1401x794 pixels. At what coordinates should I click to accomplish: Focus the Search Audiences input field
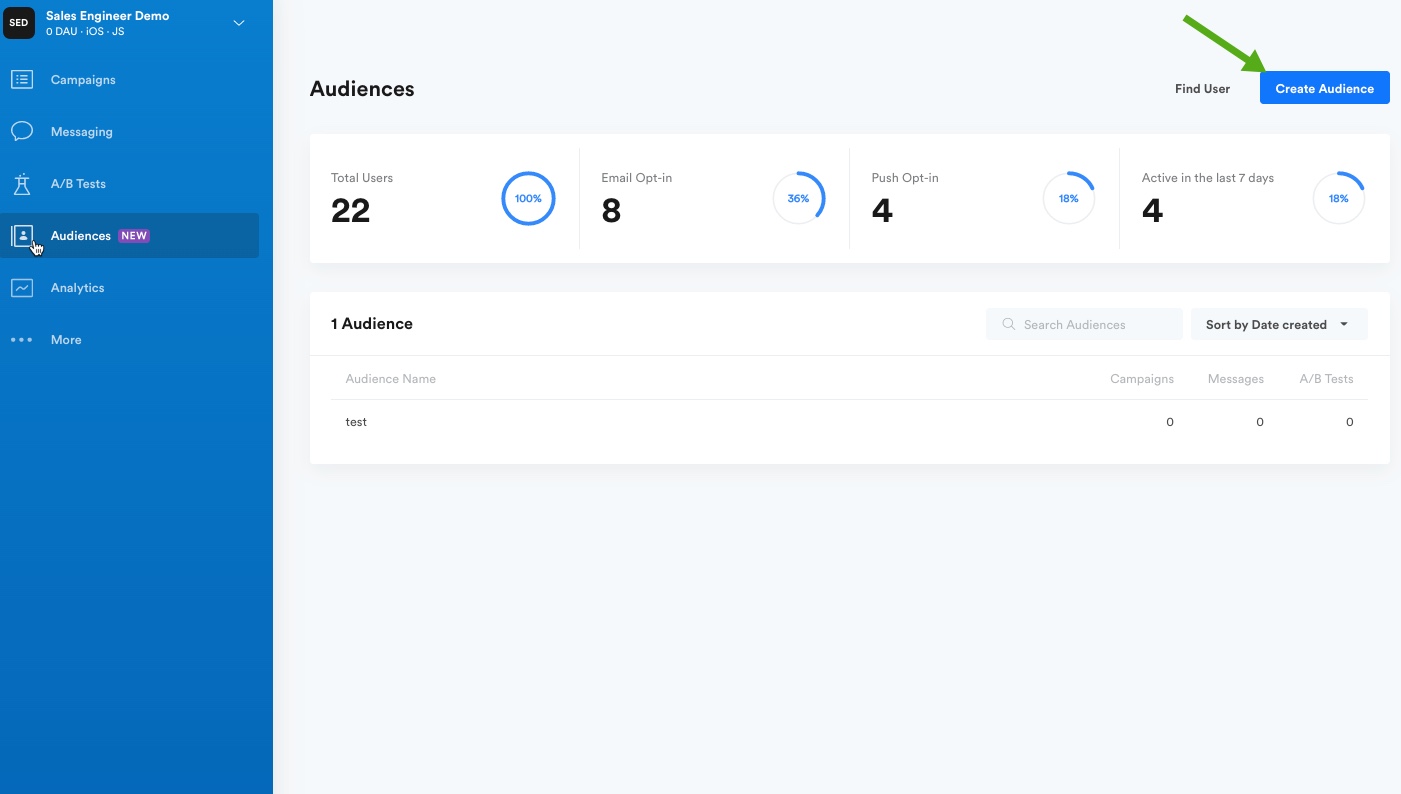coord(1084,324)
